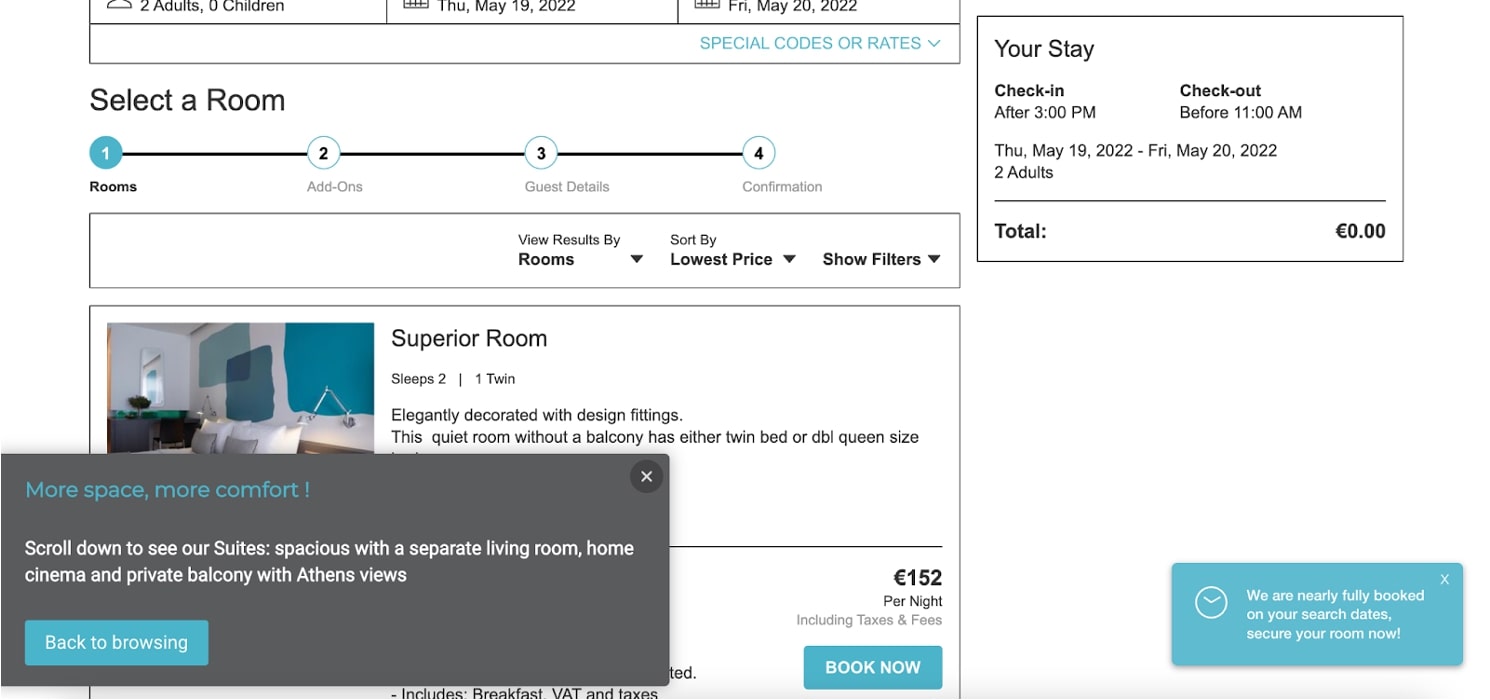Image resolution: width=1490 pixels, height=700 pixels.
Task: Go to step 3 Guest Details circle
Action: pyautogui.click(x=541, y=153)
